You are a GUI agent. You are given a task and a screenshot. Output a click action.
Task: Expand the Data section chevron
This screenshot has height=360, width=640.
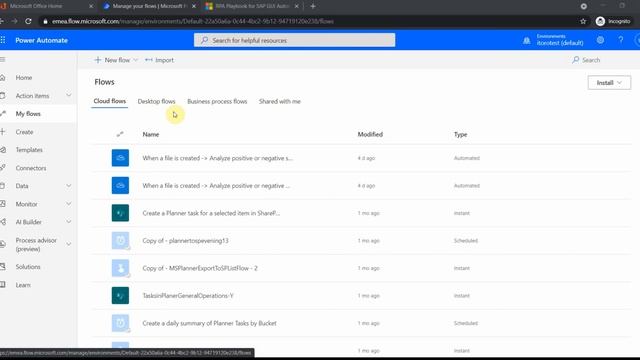[x=69, y=186]
